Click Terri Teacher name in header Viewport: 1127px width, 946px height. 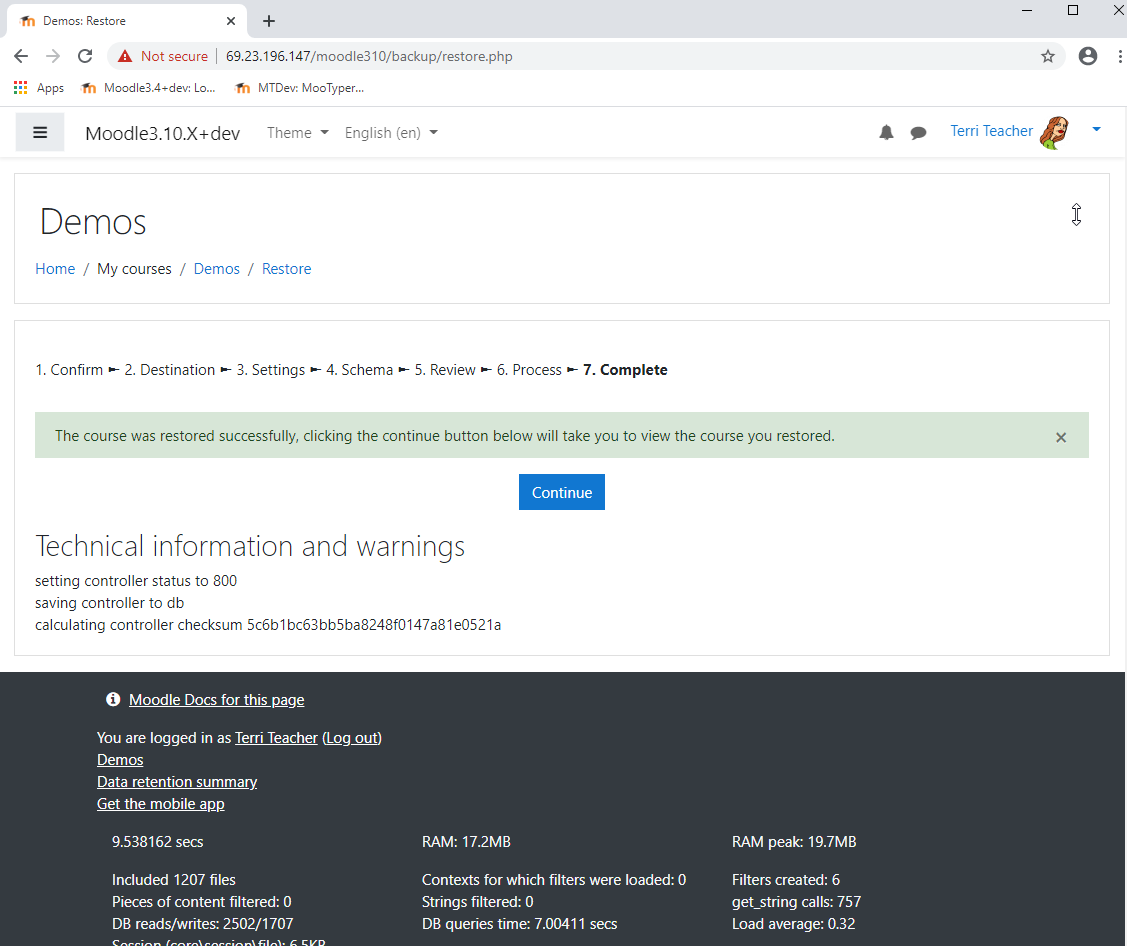click(x=991, y=131)
